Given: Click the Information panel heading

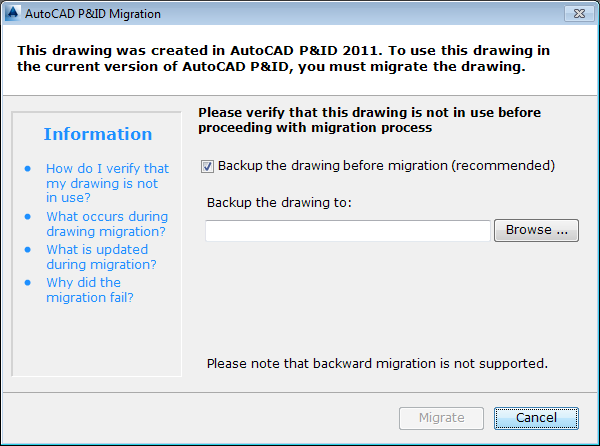Looking at the screenshot, I should (98, 134).
